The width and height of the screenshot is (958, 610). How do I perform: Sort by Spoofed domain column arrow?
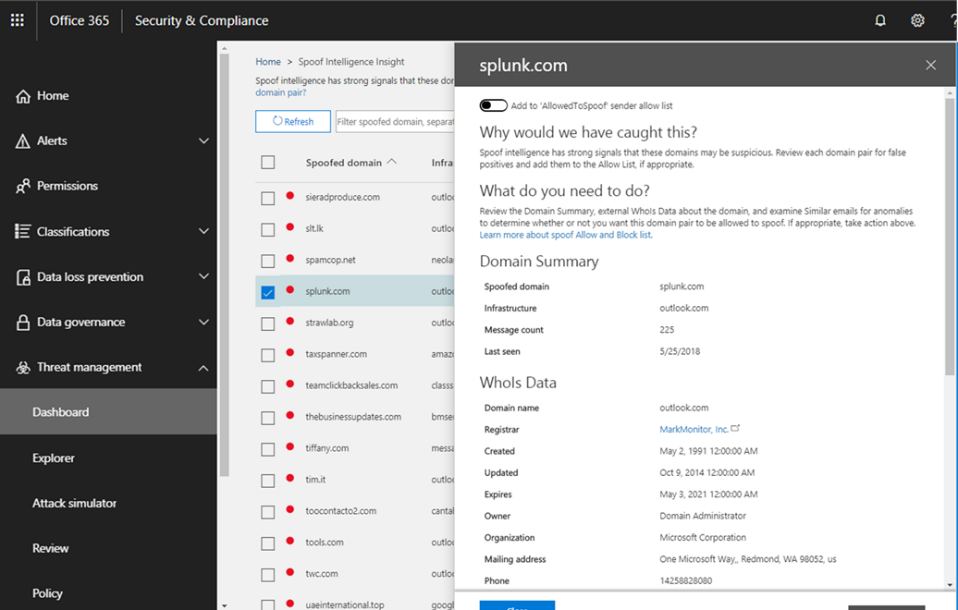coord(392,161)
